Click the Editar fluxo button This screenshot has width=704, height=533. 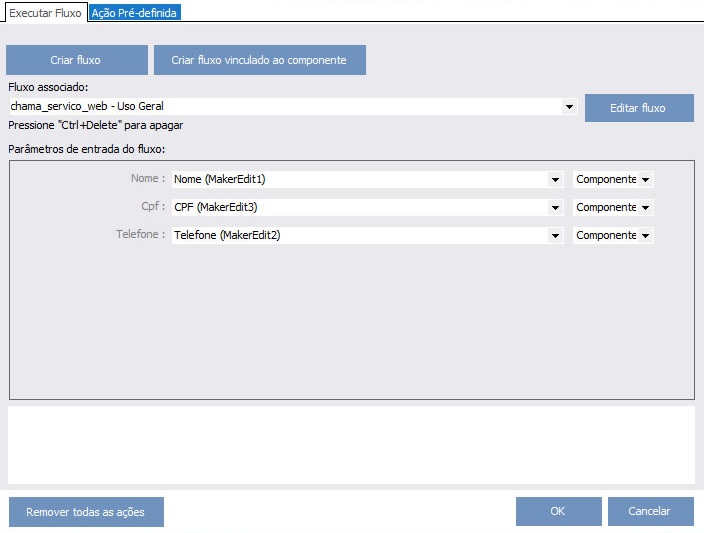[x=638, y=108]
